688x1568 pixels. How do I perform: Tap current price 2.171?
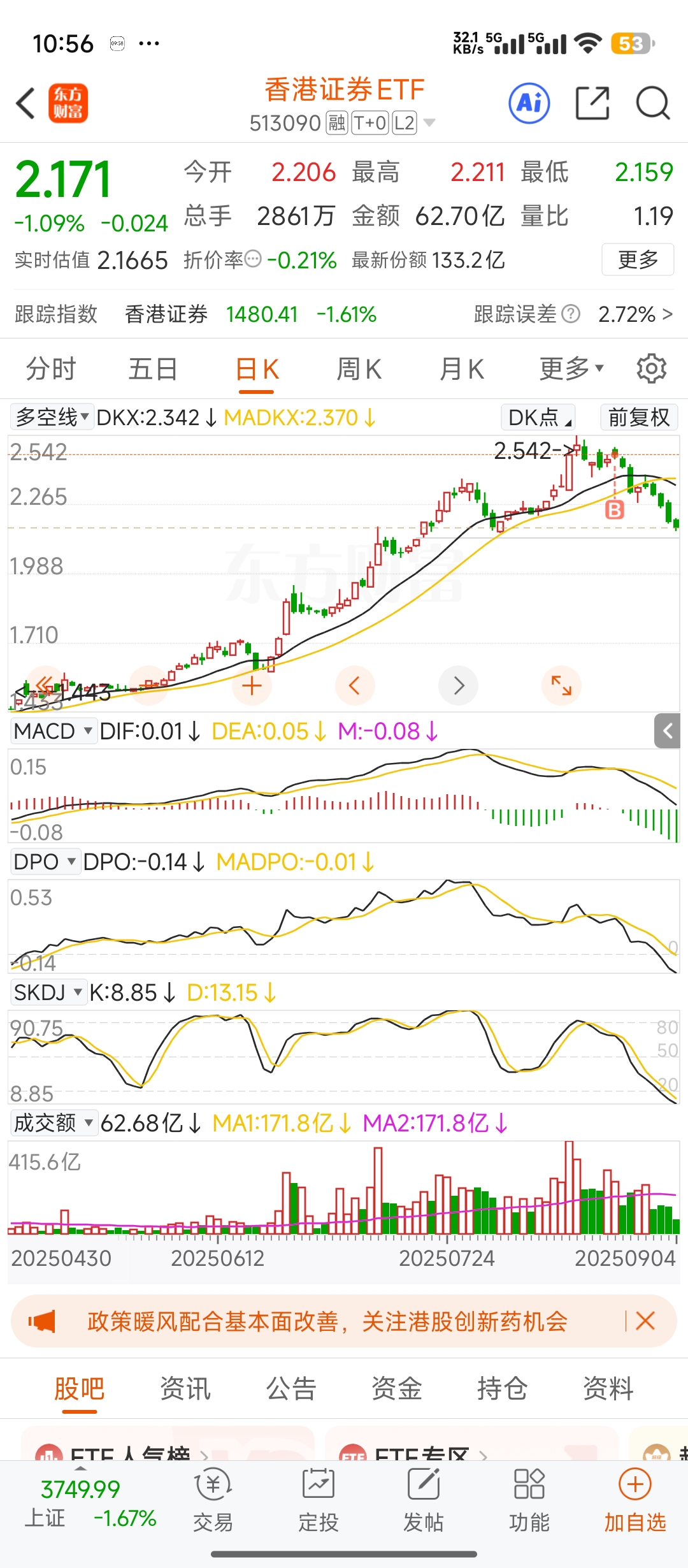63,179
